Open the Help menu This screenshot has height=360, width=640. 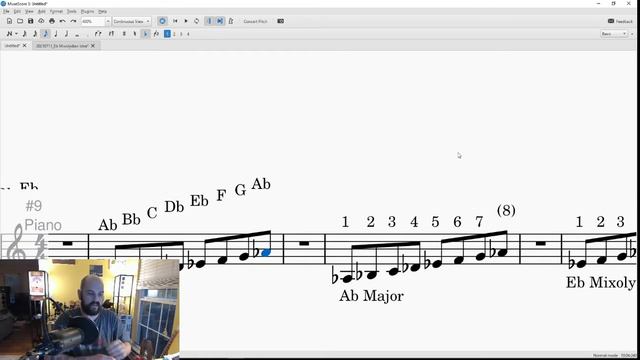102,11
